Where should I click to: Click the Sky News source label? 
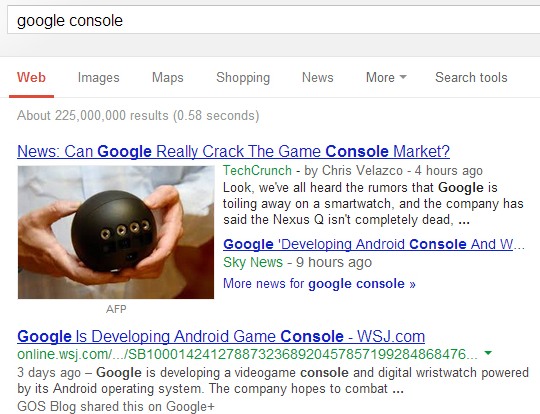coord(253,262)
